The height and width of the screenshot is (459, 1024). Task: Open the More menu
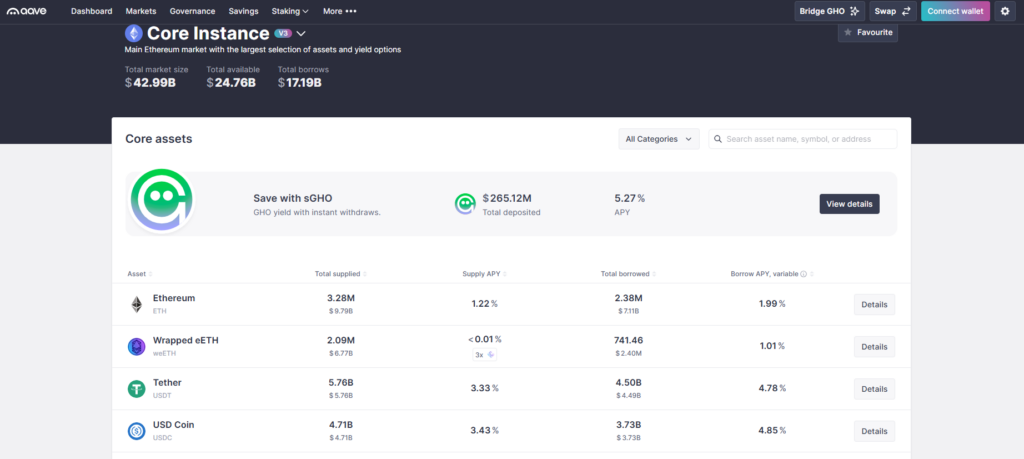click(x=339, y=11)
